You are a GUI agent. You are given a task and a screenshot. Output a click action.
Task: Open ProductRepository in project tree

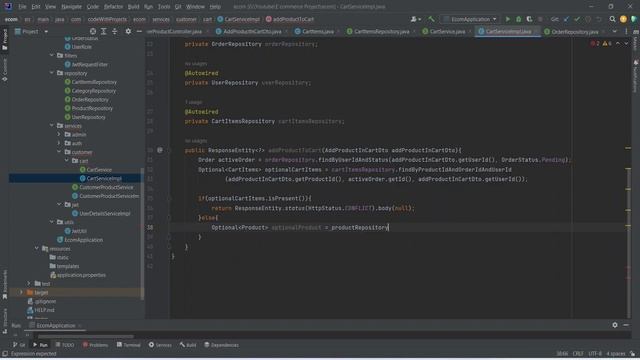click(x=92, y=108)
